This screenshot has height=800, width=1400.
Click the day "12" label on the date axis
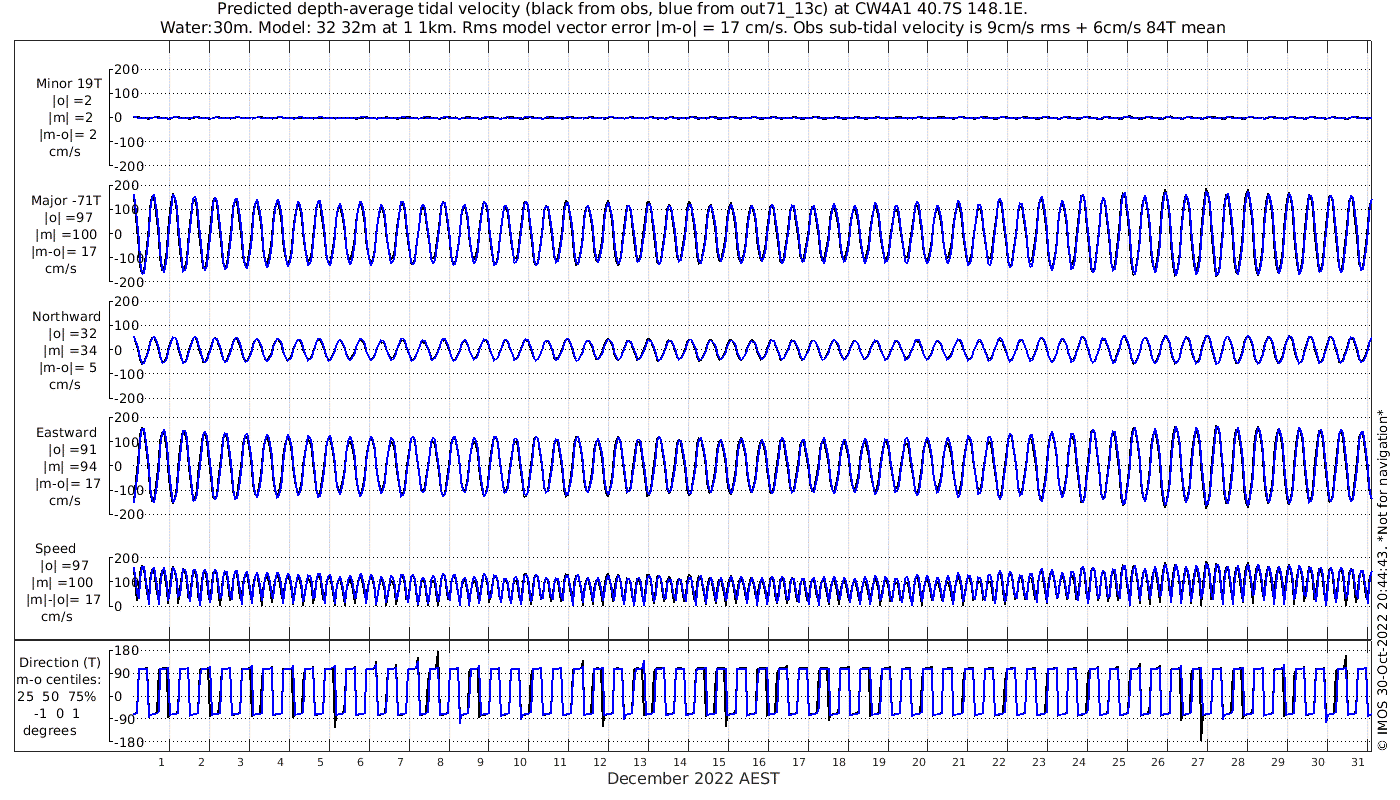(x=599, y=762)
